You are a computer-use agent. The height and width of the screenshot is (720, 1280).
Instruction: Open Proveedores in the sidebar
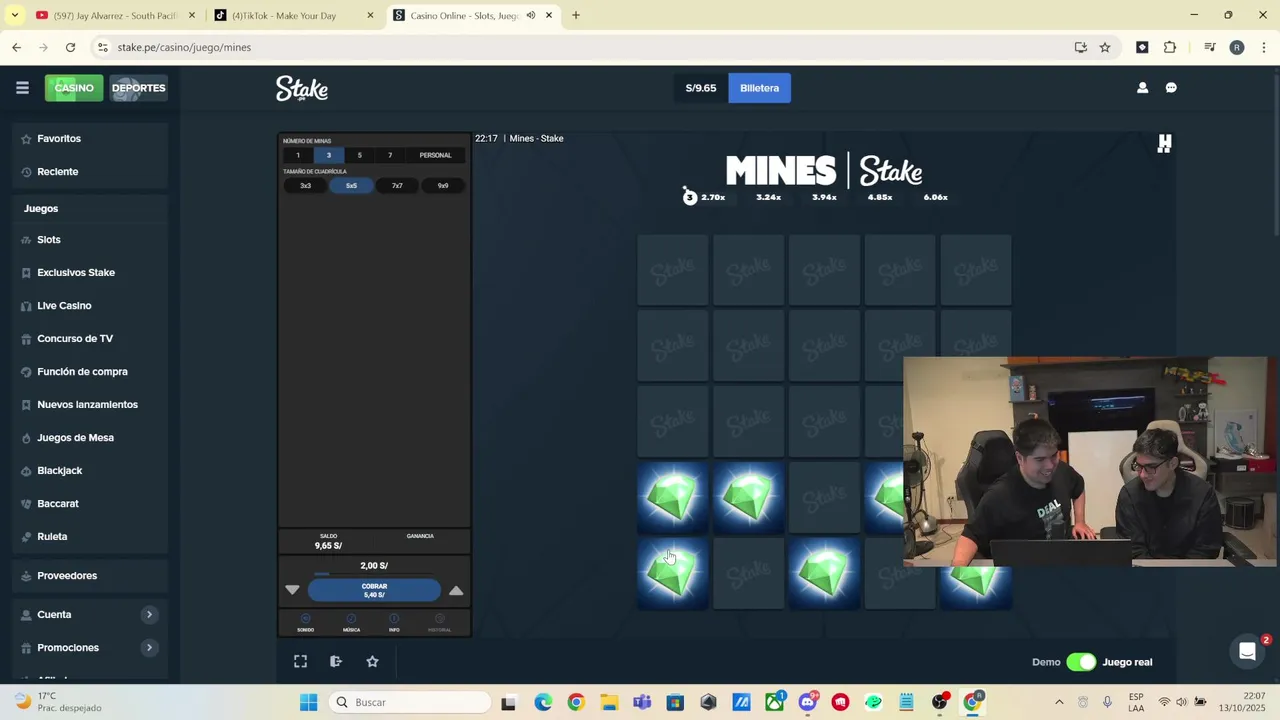tap(67, 575)
